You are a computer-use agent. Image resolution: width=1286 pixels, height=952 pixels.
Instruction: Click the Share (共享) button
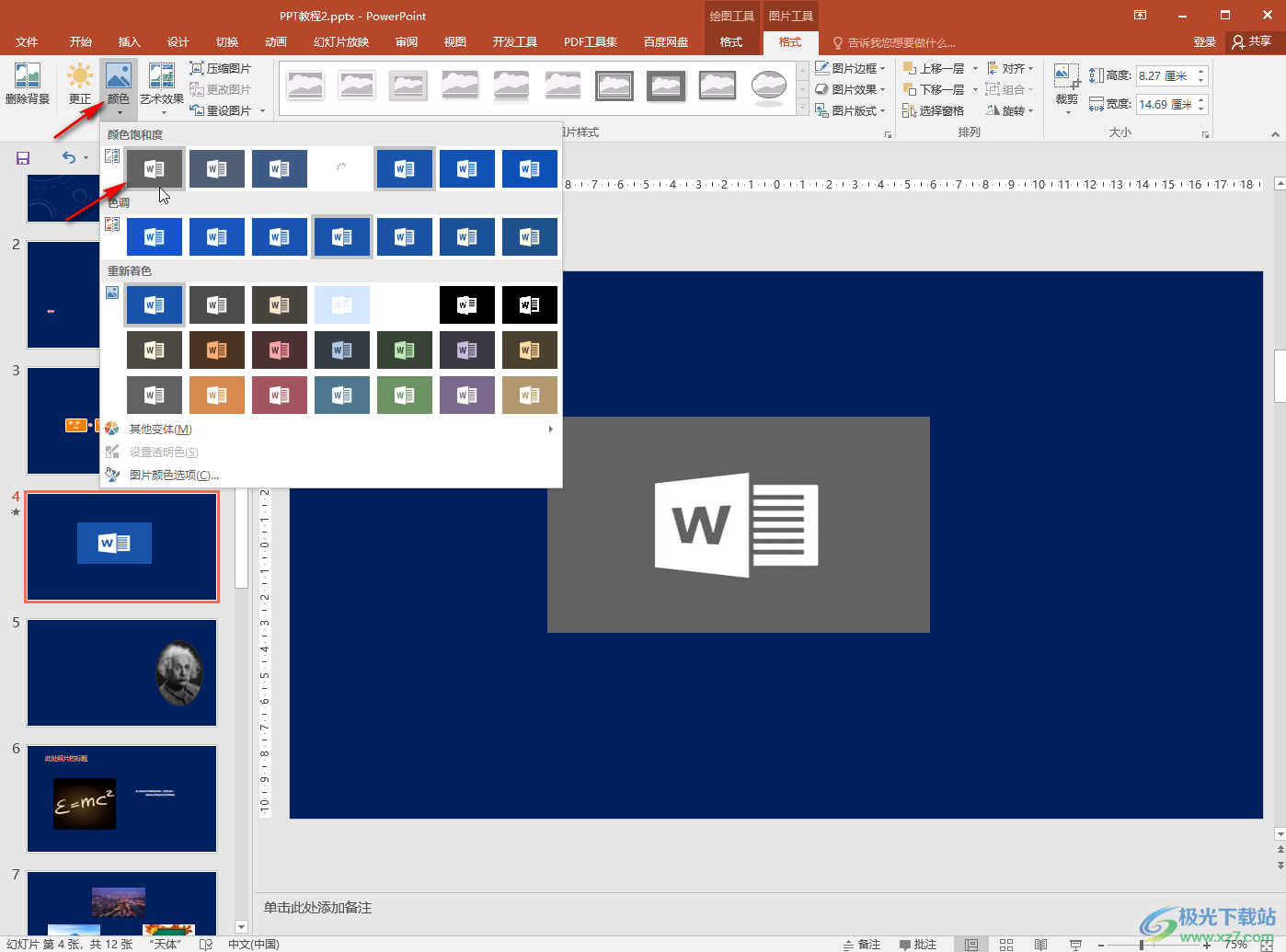pos(1252,41)
